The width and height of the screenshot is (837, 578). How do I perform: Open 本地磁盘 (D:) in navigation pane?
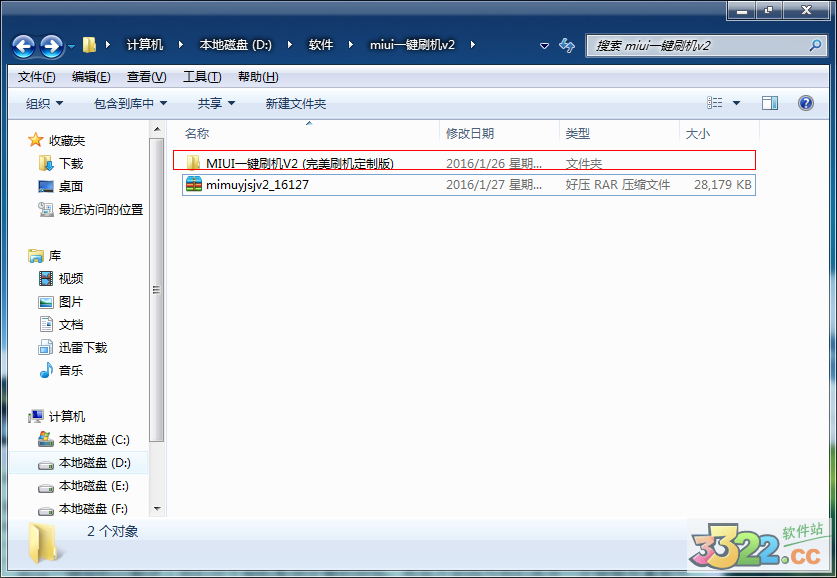[94, 463]
